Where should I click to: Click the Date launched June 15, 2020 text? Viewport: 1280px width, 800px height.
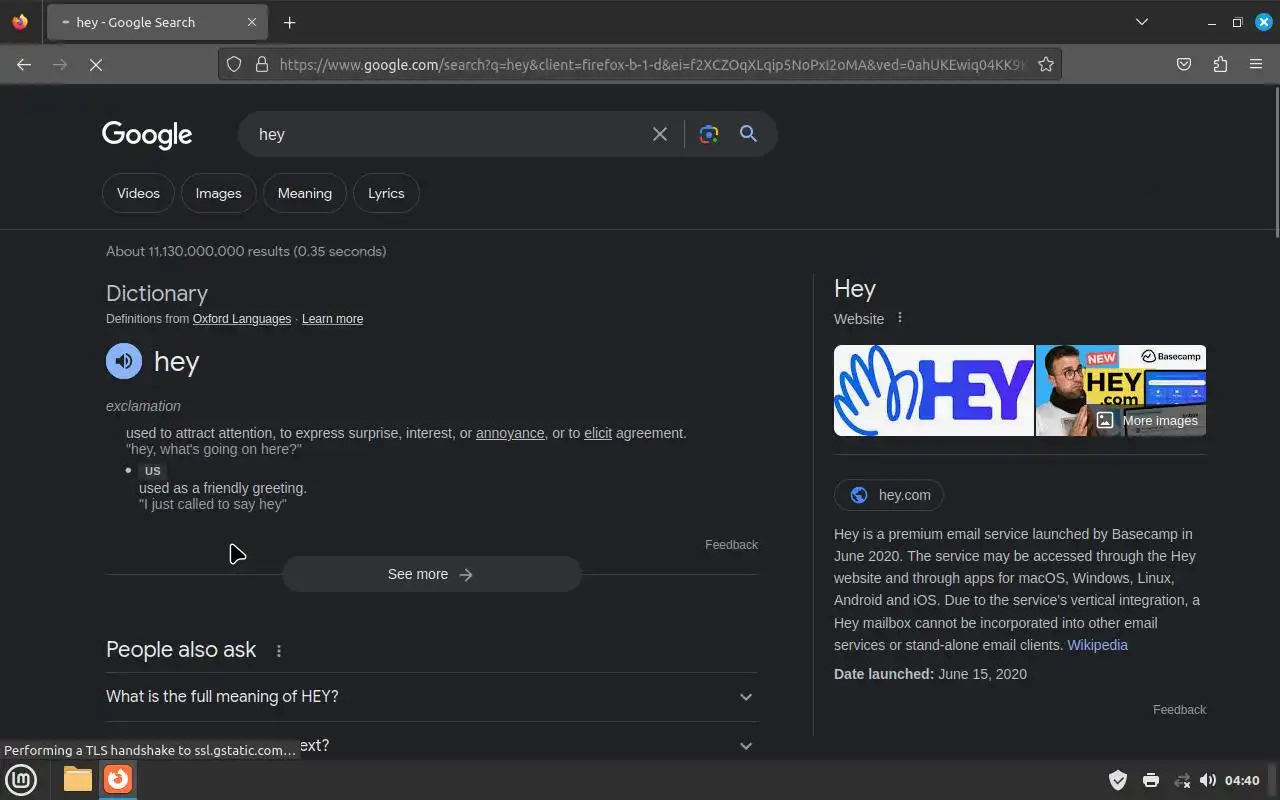click(x=930, y=674)
